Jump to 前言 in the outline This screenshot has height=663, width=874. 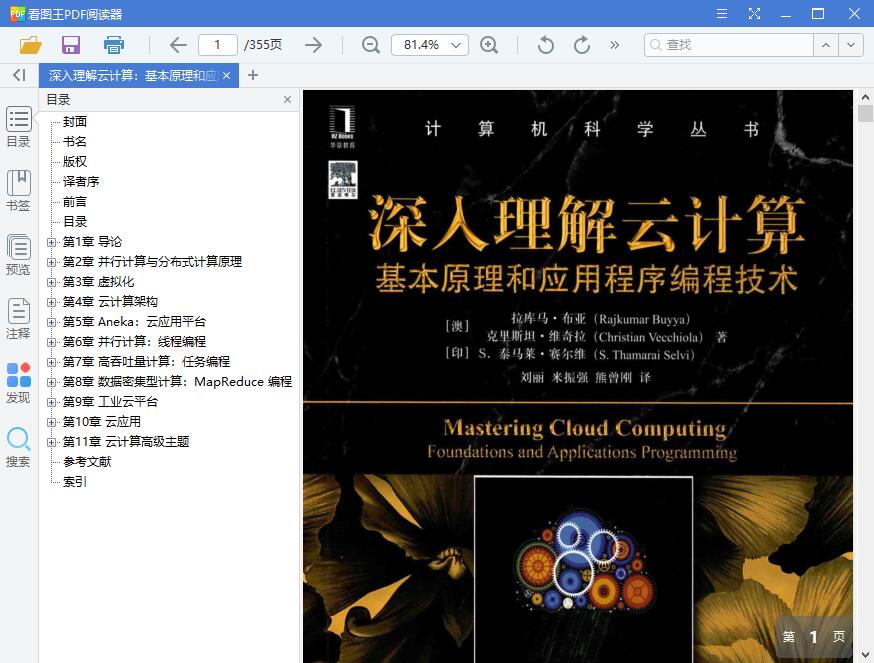tap(75, 202)
